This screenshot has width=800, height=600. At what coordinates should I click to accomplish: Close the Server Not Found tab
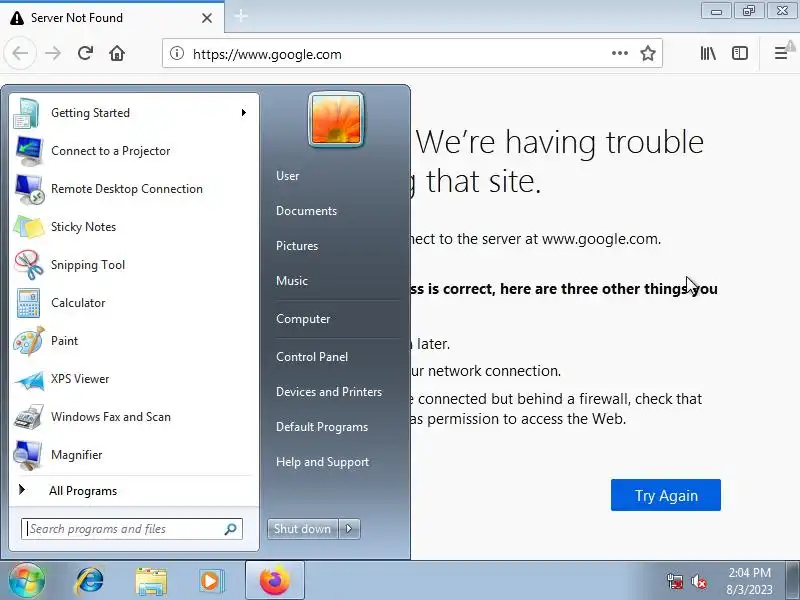click(207, 18)
